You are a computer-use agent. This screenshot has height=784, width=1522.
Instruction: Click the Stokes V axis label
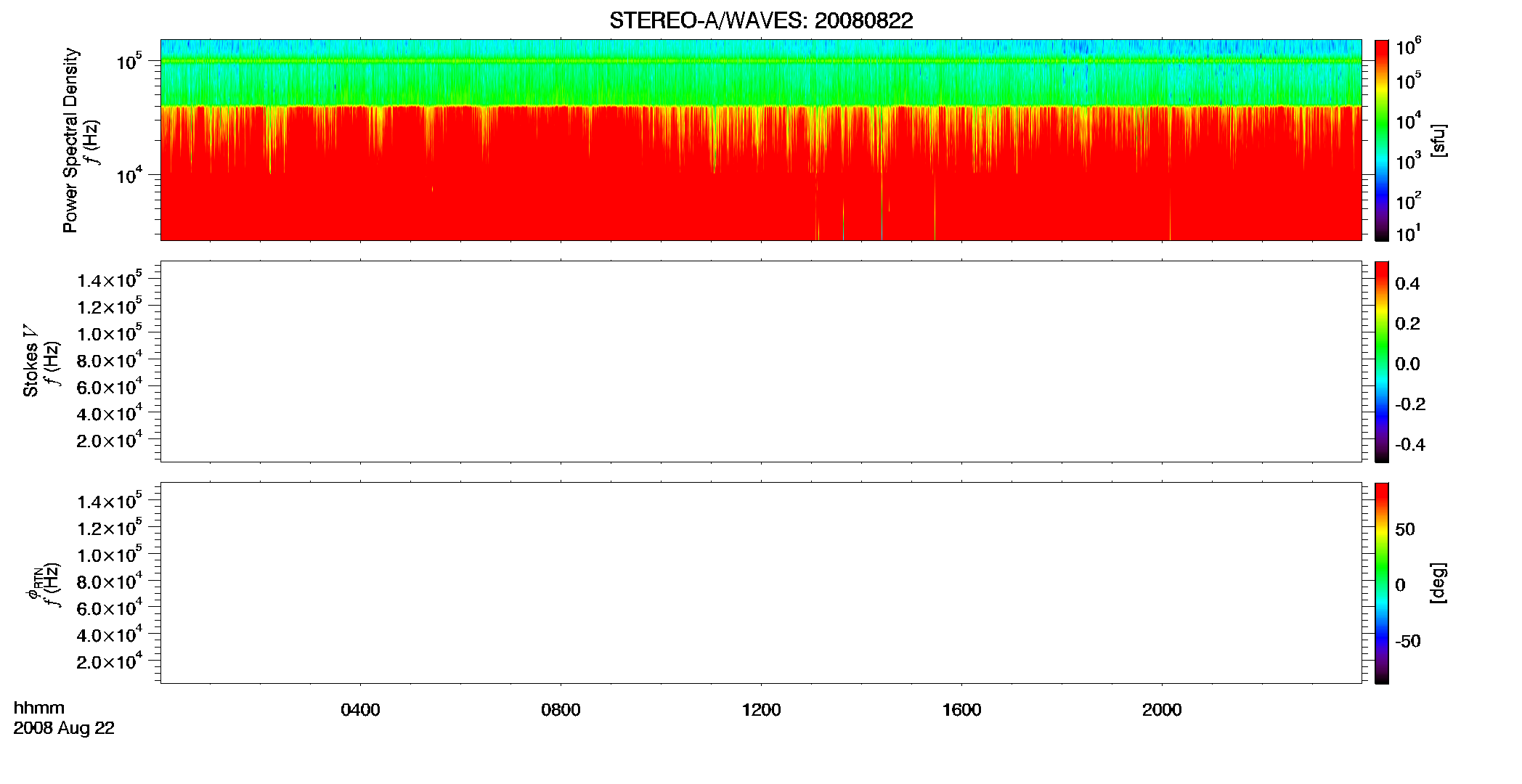(30, 362)
